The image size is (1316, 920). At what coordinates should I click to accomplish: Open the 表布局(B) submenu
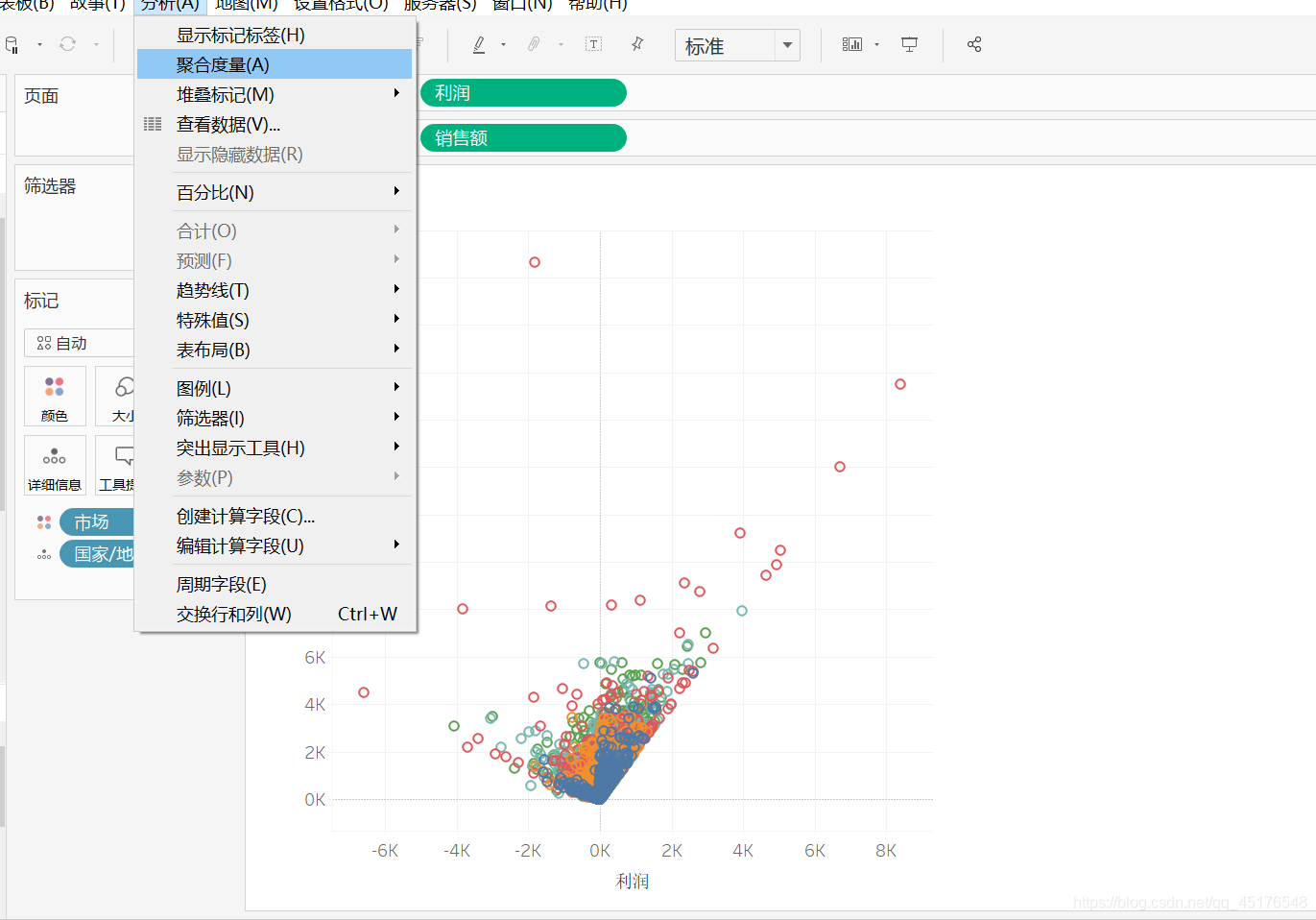275,350
